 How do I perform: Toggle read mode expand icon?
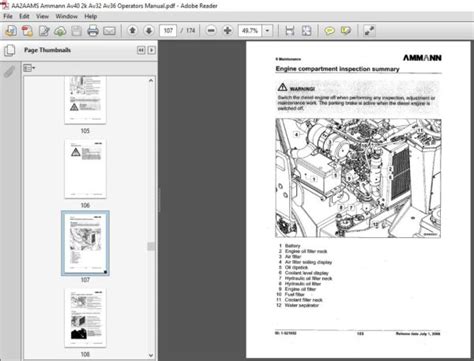coord(369,31)
